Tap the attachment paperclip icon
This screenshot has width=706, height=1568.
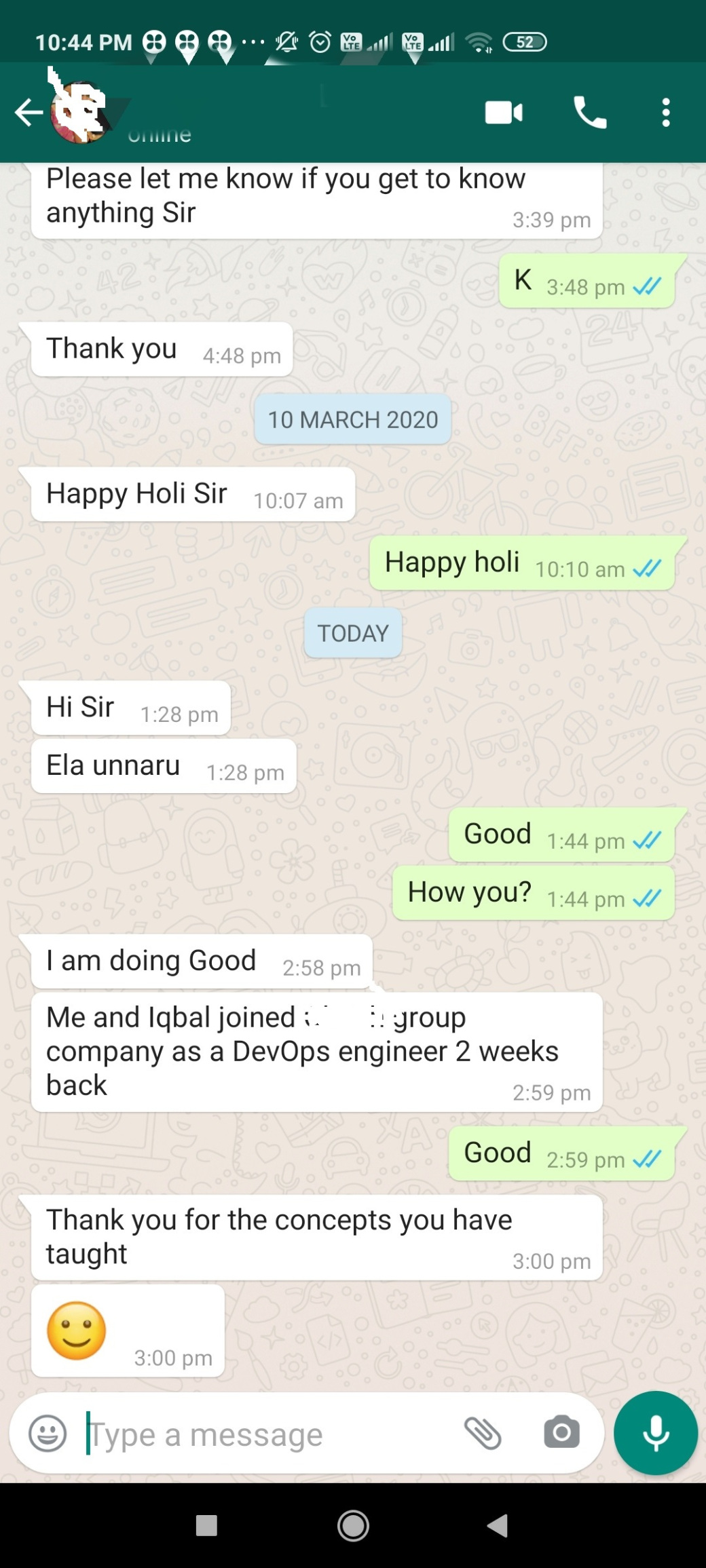point(483,1433)
